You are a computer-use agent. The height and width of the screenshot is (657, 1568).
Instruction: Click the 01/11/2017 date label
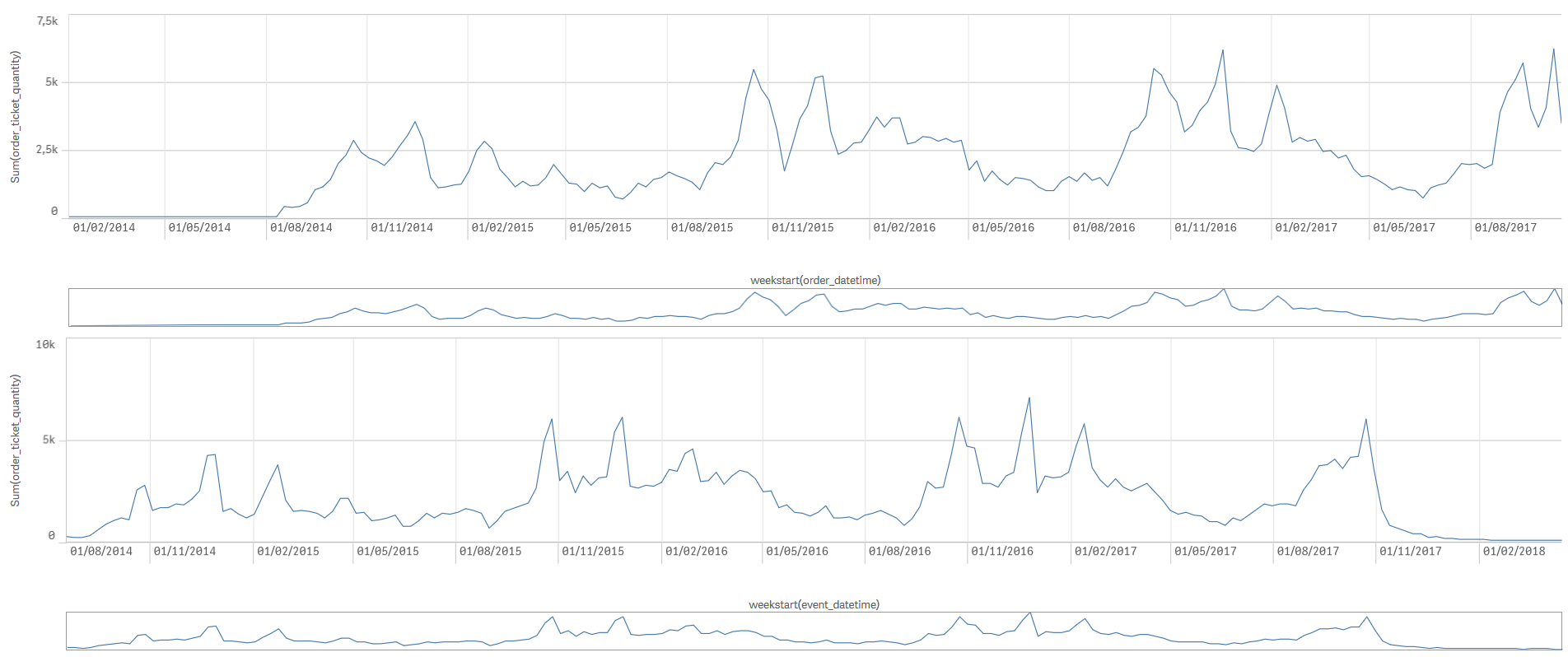[1411, 551]
